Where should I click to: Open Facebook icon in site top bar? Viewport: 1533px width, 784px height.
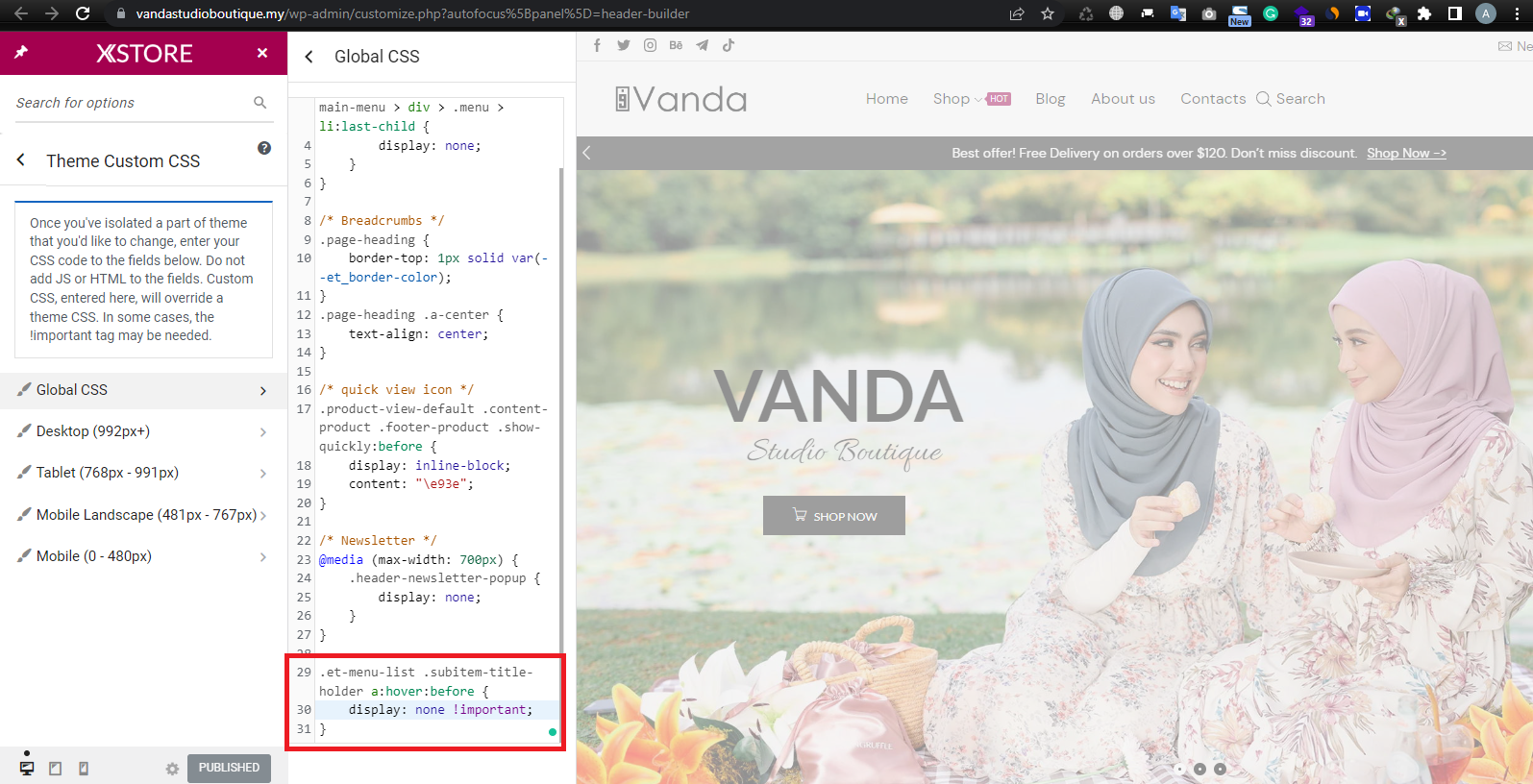pos(597,45)
